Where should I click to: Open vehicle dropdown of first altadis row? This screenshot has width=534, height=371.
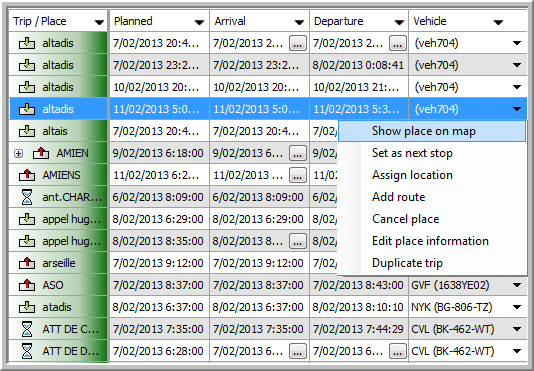(517, 43)
